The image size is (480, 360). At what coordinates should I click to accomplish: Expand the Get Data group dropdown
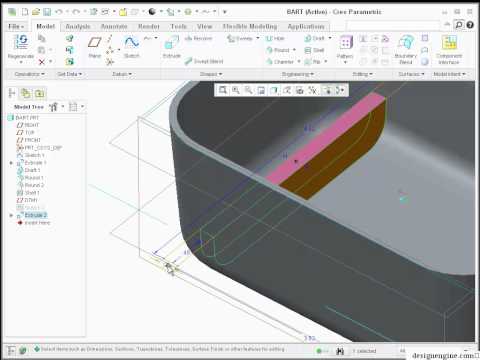[x=69, y=74]
